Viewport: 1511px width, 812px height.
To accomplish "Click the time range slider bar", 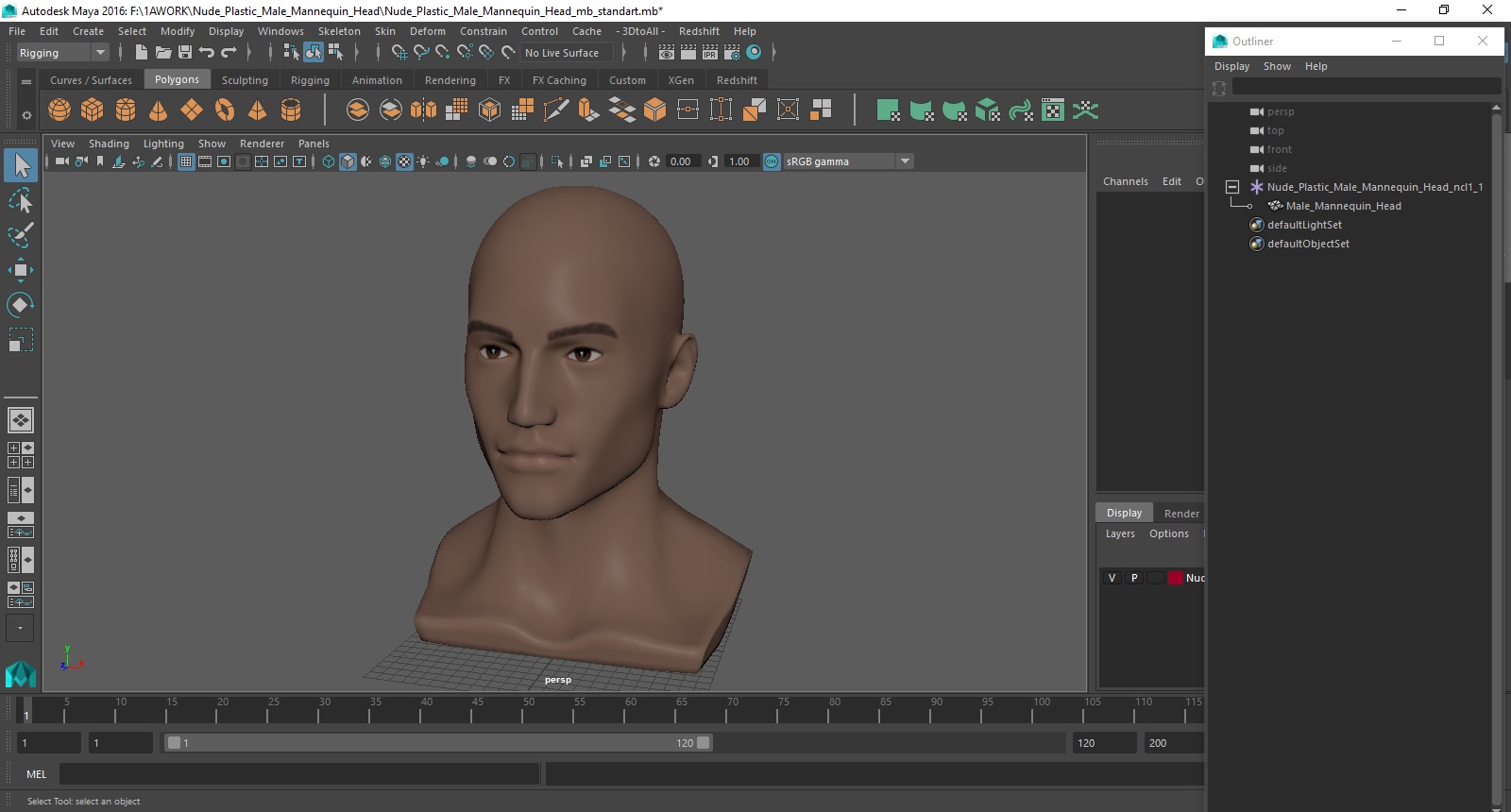I will (x=439, y=743).
